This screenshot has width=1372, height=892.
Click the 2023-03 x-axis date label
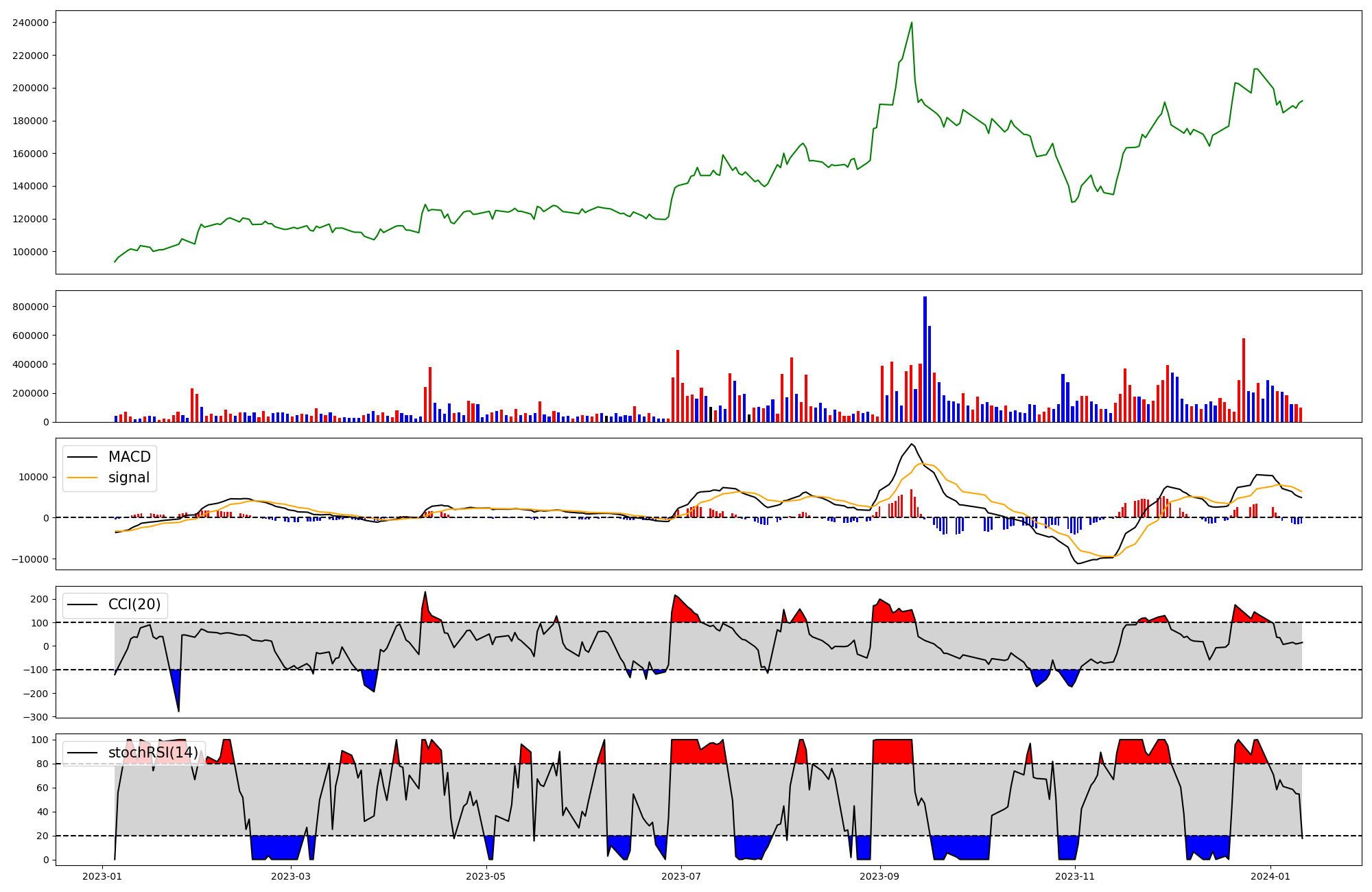pos(291,876)
